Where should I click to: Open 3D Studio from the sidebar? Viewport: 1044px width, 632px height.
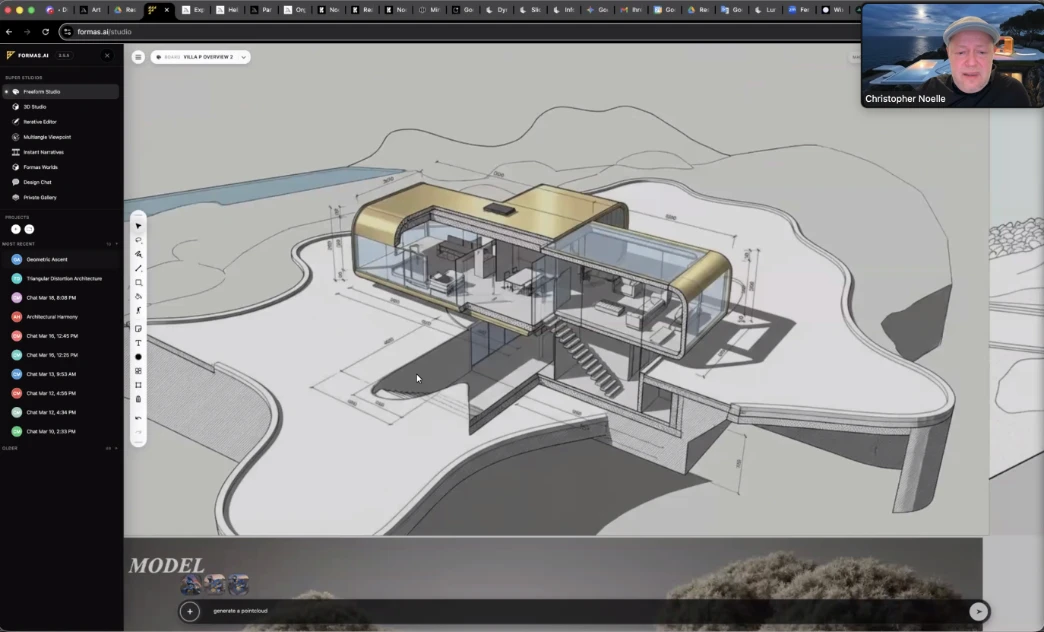click(x=35, y=106)
